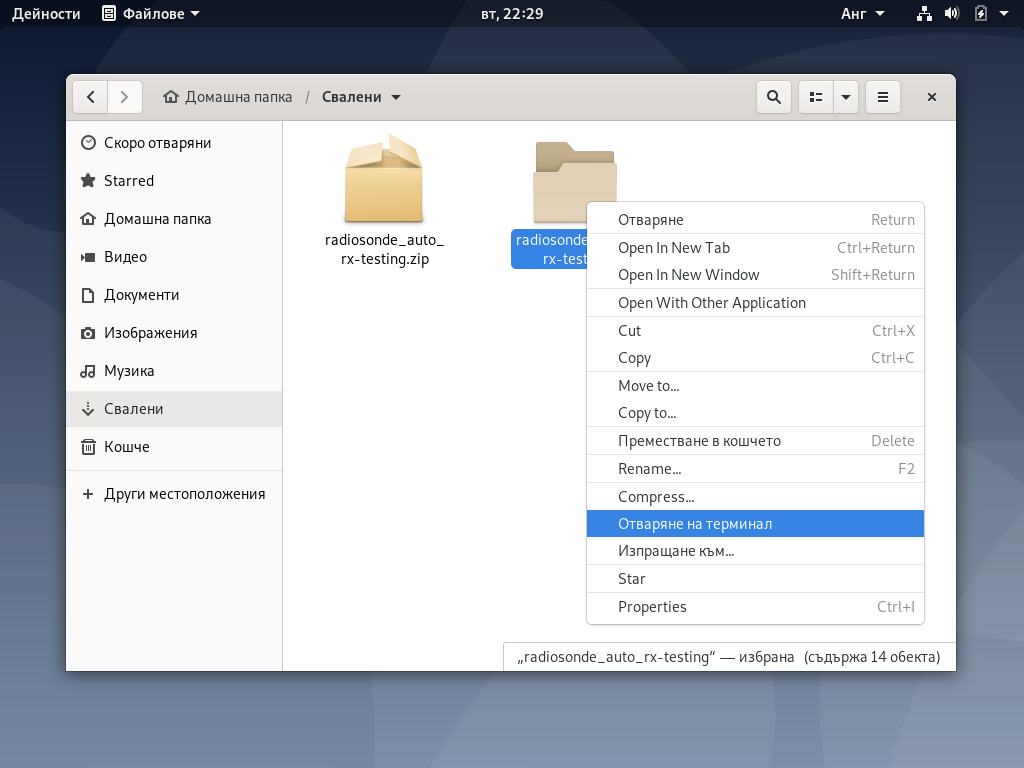Viewport: 1024px width, 768px height.
Task: Go to Домашна папка in sidebar
Action: 174,219
